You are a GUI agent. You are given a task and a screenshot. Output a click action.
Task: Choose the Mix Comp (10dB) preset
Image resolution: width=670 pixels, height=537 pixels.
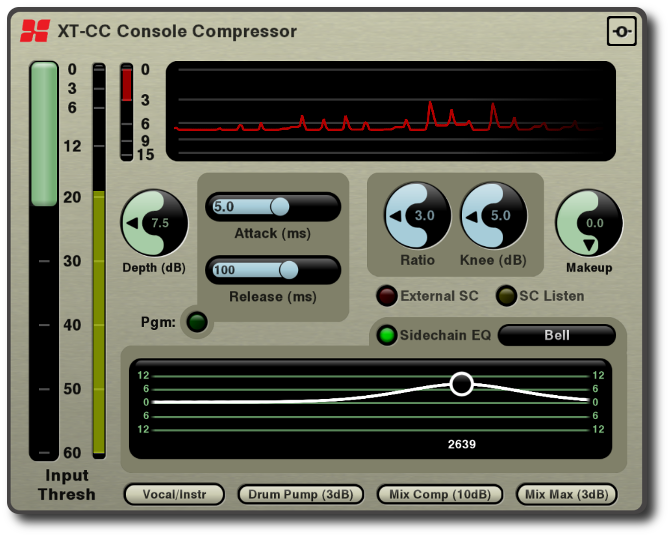point(440,494)
